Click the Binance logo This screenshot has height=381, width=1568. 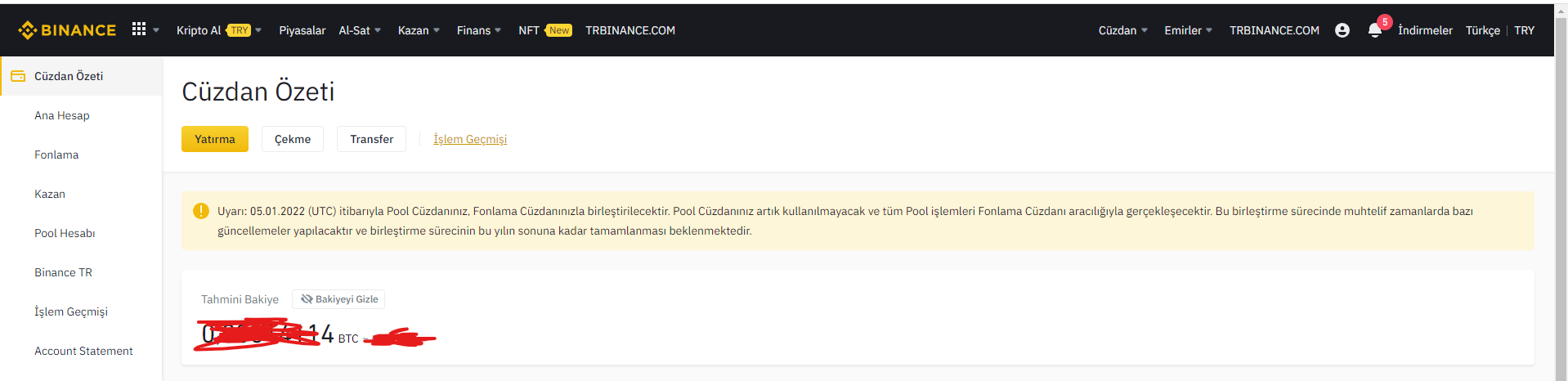(67, 30)
